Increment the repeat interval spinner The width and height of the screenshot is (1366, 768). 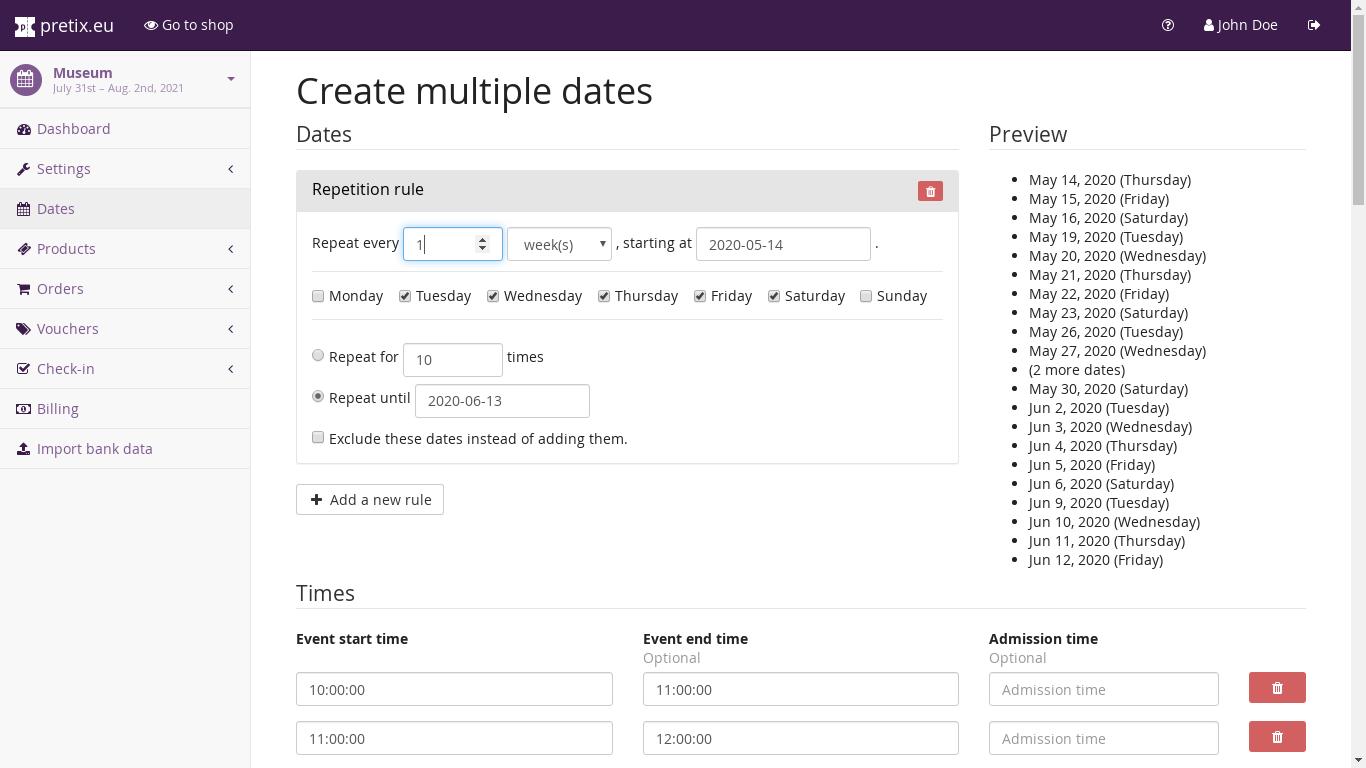point(483,240)
